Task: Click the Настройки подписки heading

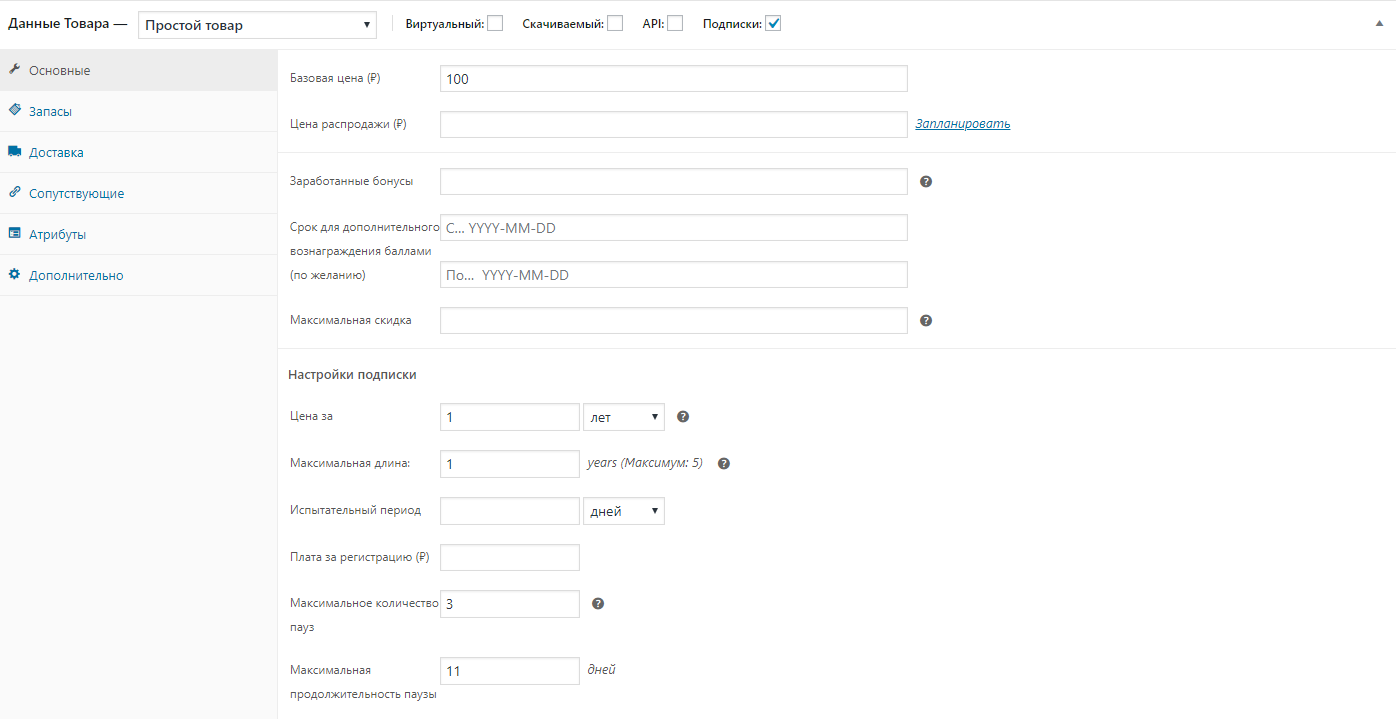Action: tap(352, 375)
